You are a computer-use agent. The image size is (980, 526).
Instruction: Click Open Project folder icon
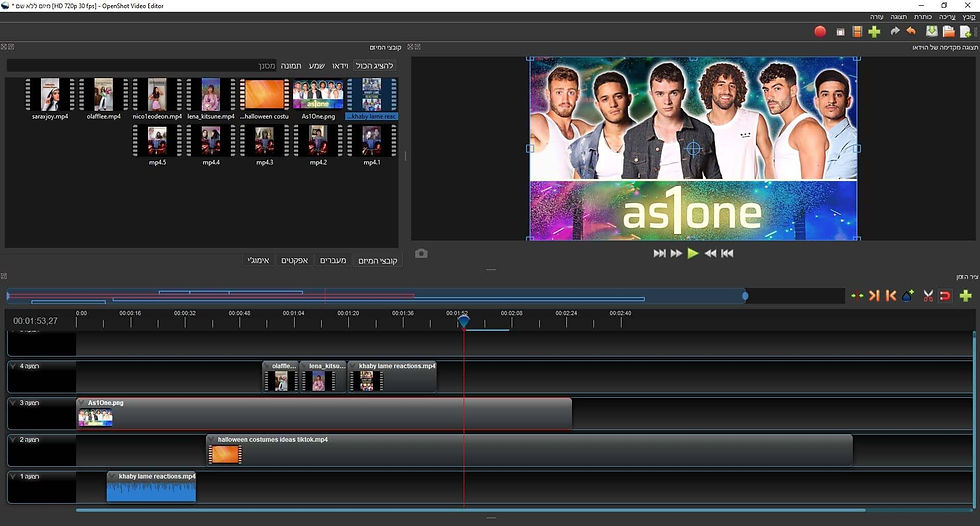[949, 31]
